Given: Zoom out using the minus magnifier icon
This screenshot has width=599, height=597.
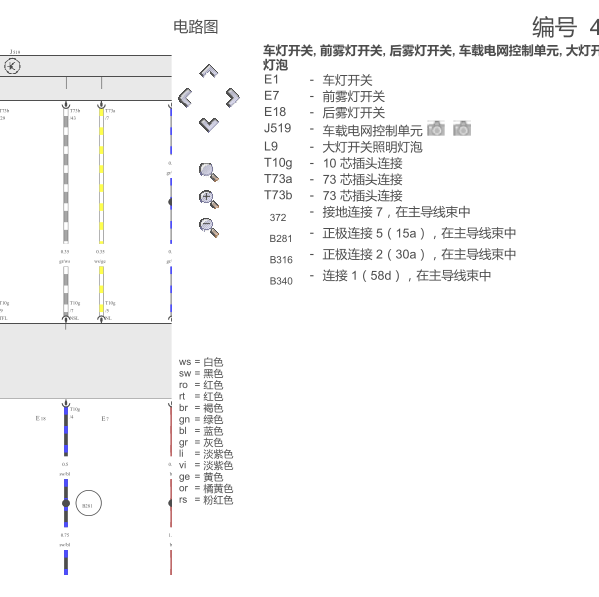Looking at the screenshot, I should [209, 227].
